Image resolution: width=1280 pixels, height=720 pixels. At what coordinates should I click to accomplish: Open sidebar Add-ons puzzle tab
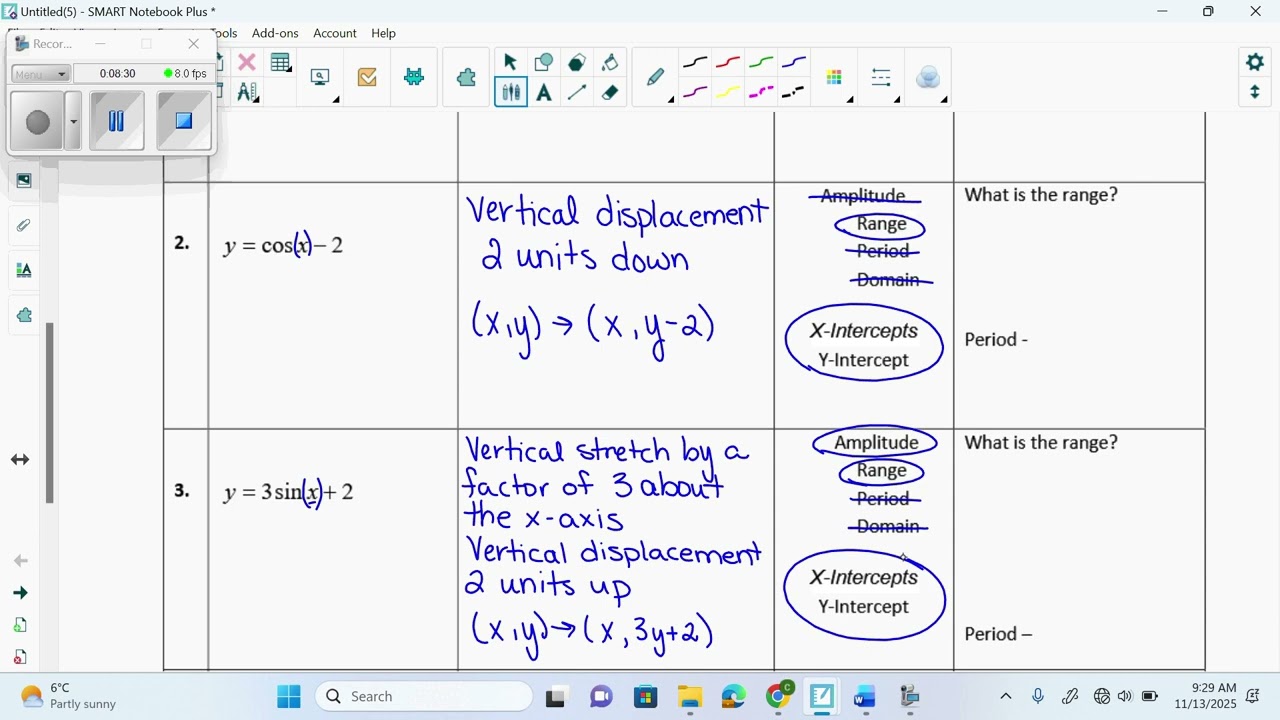(x=24, y=315)
